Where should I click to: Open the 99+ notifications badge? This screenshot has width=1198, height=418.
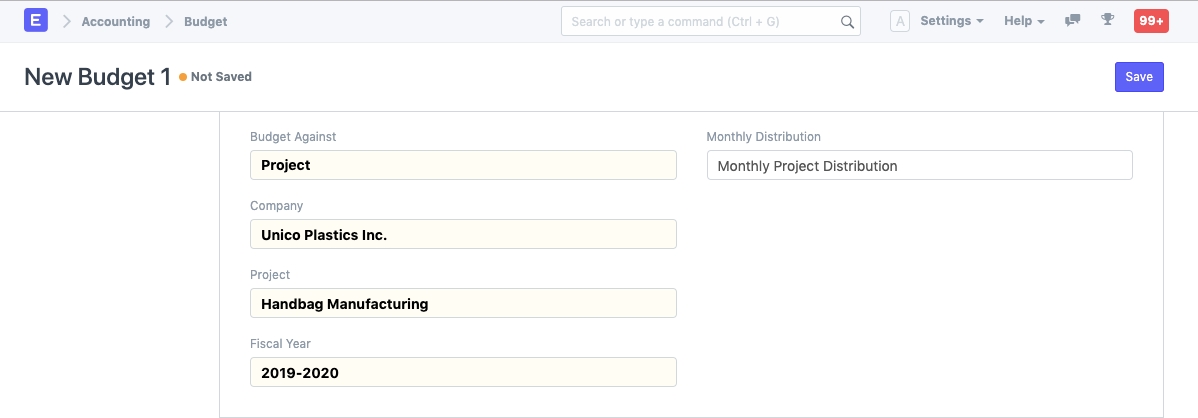point(1150,21)
